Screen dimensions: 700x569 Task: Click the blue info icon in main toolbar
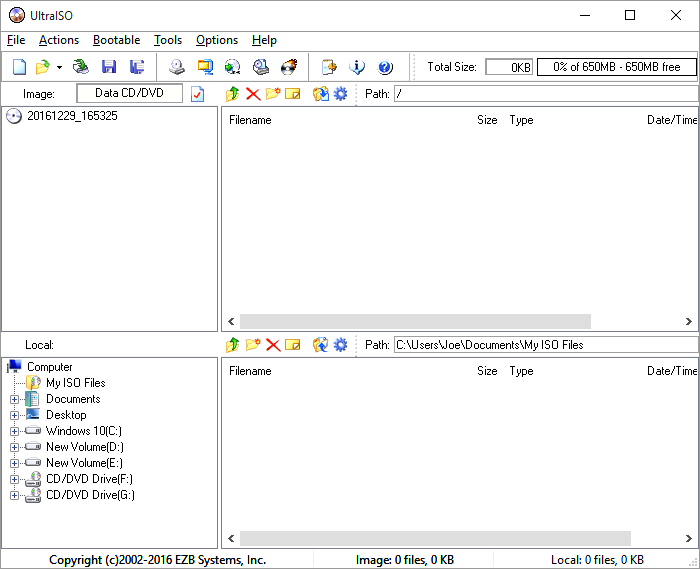357,67
